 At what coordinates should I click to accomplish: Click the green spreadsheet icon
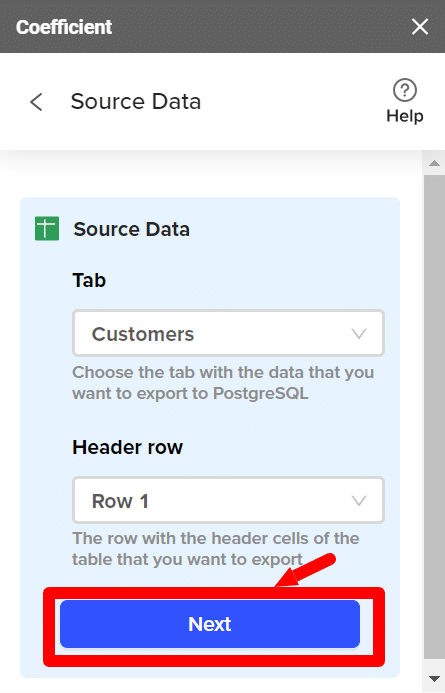tap(47, 228)
